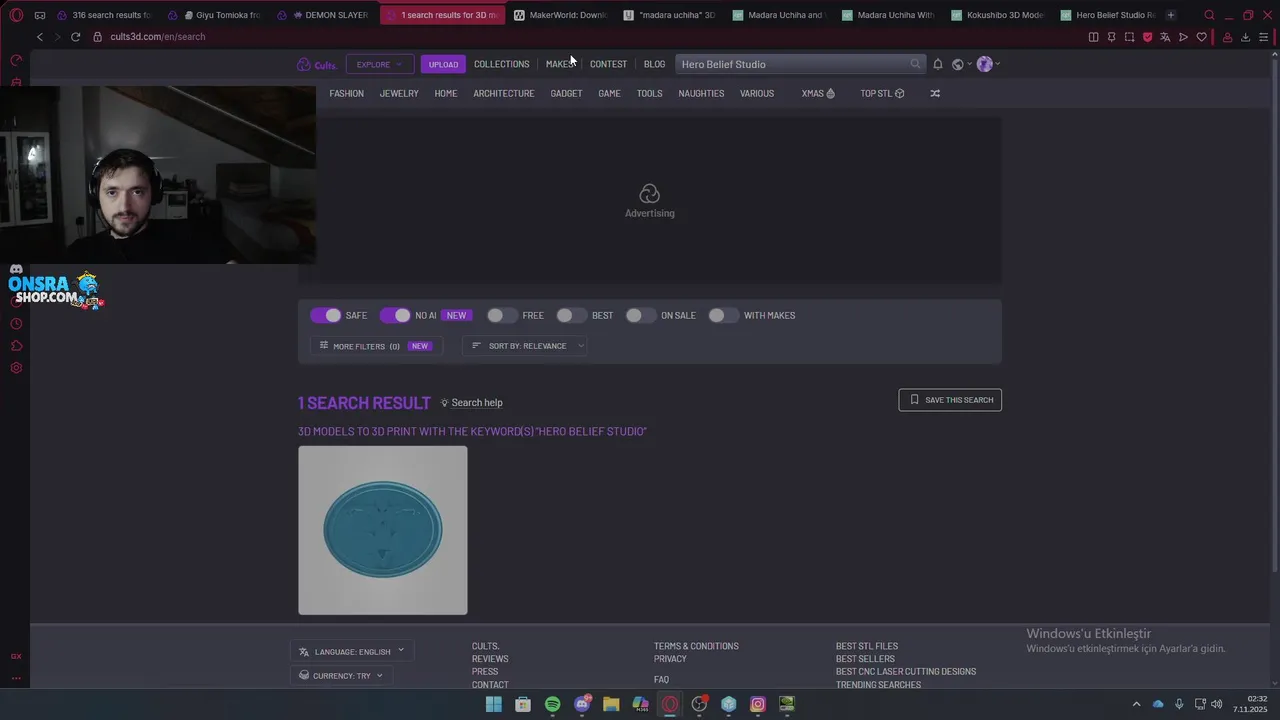The width and height of the screenshot is (1280, 720).
Task: Go to the Cults logo homepage
Action: tap(316, 64)
